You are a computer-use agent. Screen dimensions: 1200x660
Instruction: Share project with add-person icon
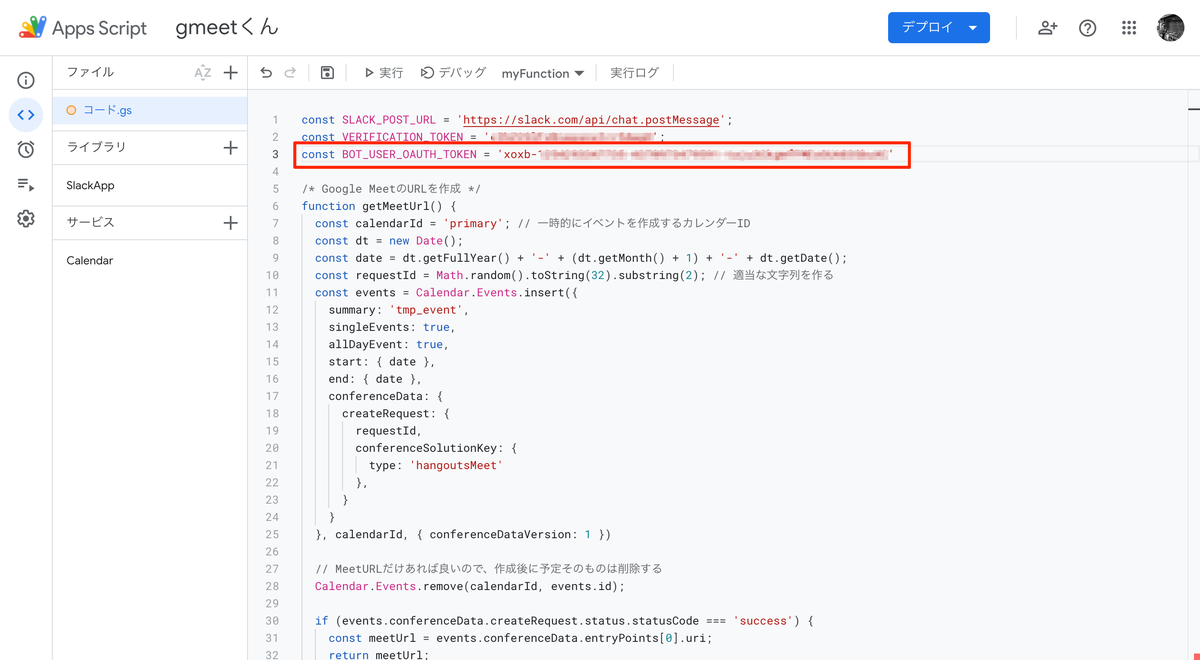(1047, 28)
